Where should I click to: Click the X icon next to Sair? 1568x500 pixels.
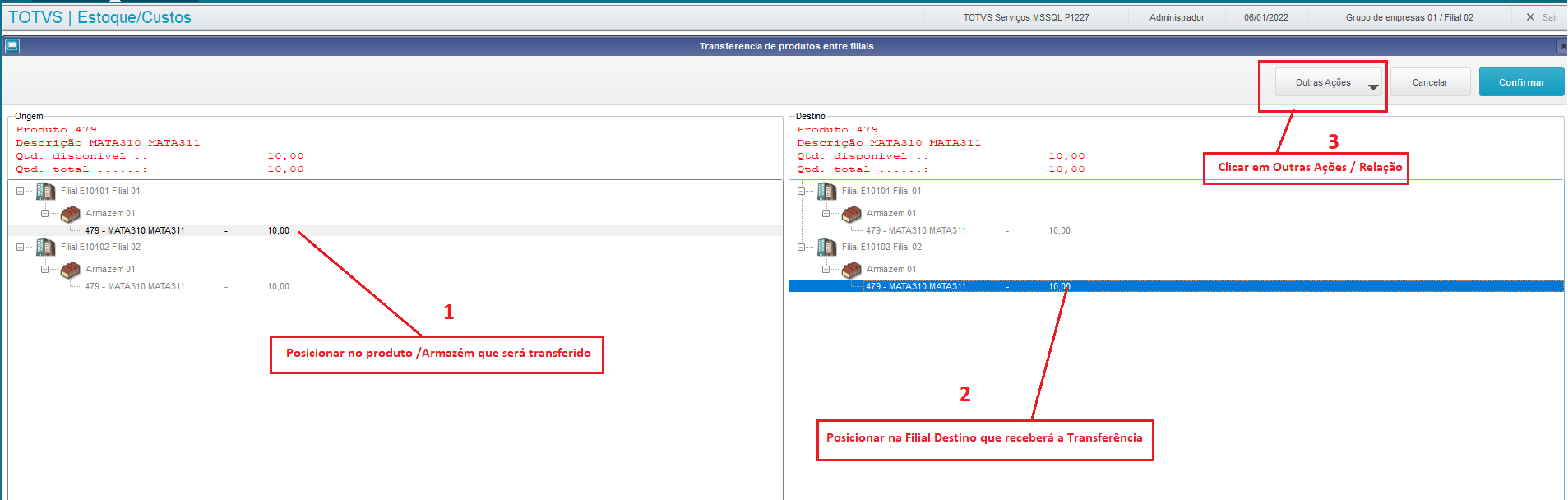[x=1530, y=17]
